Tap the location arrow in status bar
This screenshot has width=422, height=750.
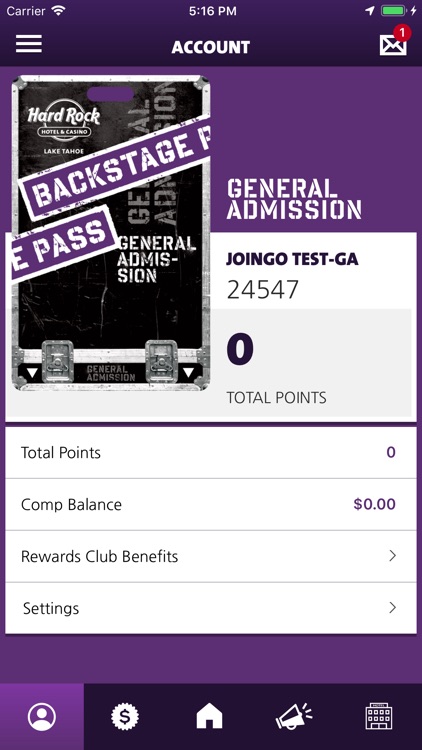[370, 11]
